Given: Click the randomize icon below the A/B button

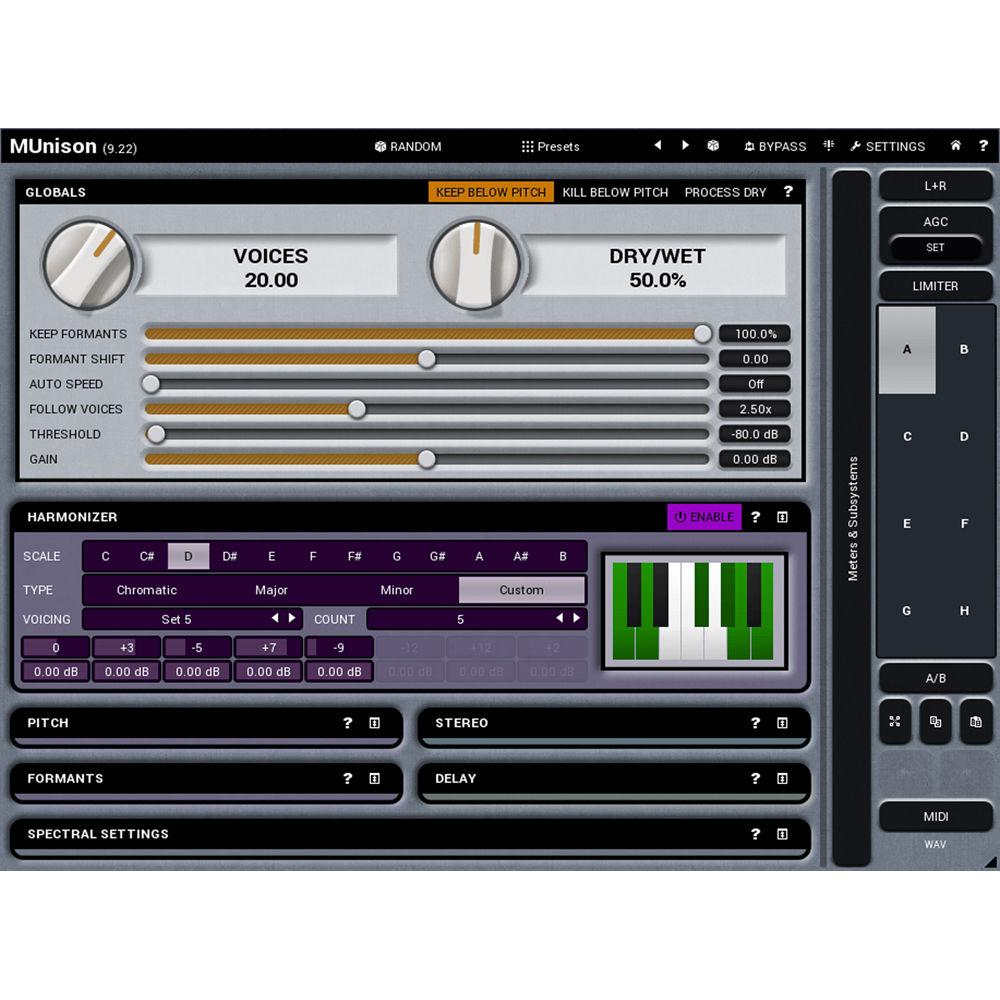Looking at the screenshot, I should pos(895,722).
